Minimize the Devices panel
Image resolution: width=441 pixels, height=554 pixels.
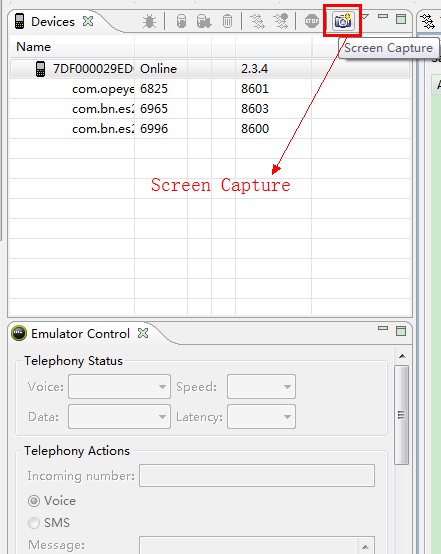click(x=383, y=16)
